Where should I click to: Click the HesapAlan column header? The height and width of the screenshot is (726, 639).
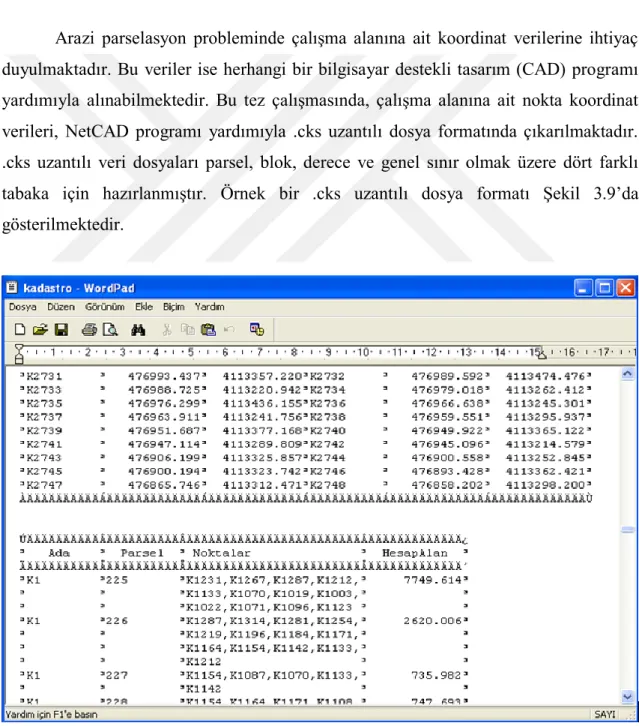(415, 553)
